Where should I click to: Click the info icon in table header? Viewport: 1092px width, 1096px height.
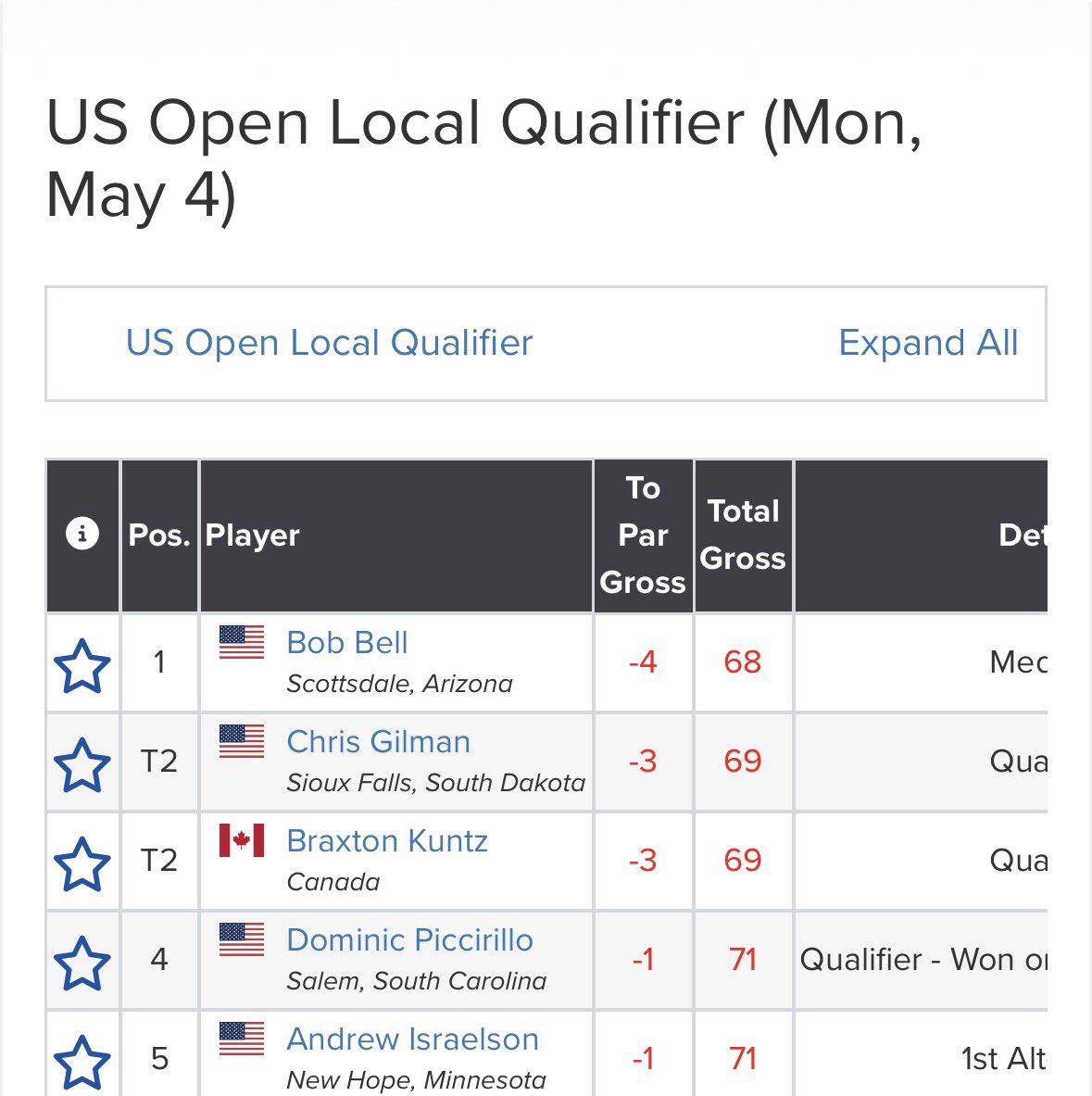point(82,534)
